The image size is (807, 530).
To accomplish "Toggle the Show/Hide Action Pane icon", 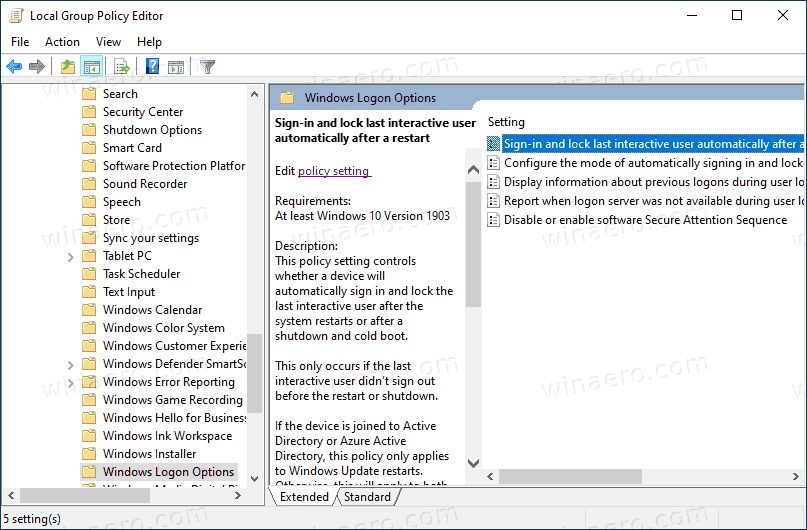I will click(x=176, y=66).
